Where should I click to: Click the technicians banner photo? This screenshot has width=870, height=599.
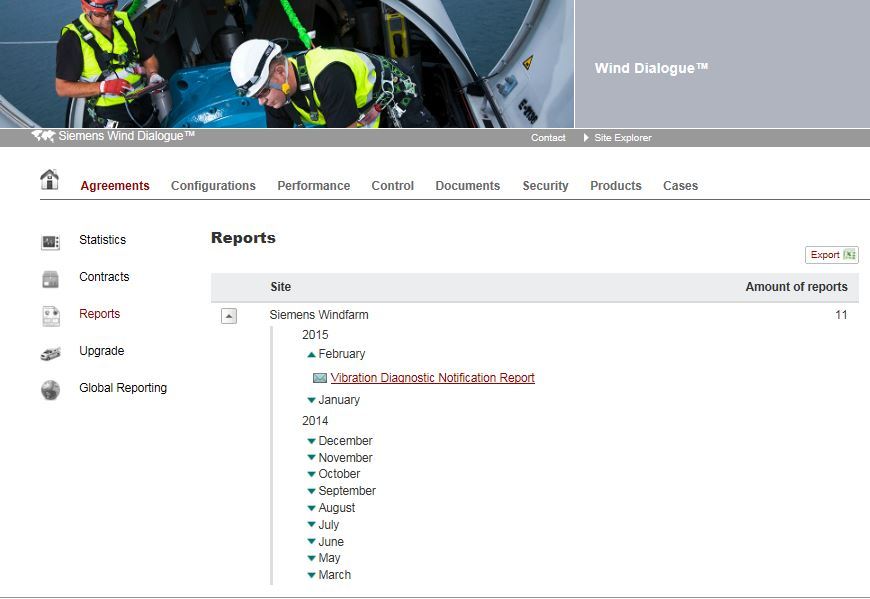click(287, 64)
